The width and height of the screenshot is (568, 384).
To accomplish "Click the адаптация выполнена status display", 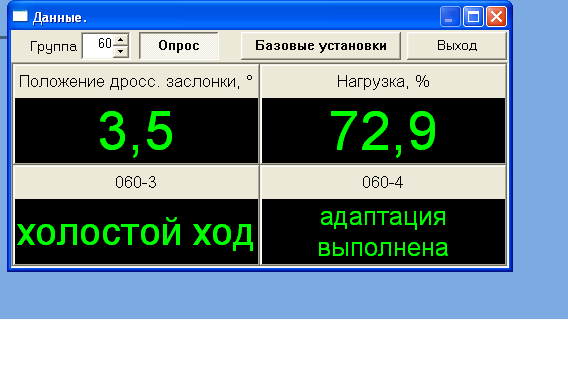I will click(383, 231).
